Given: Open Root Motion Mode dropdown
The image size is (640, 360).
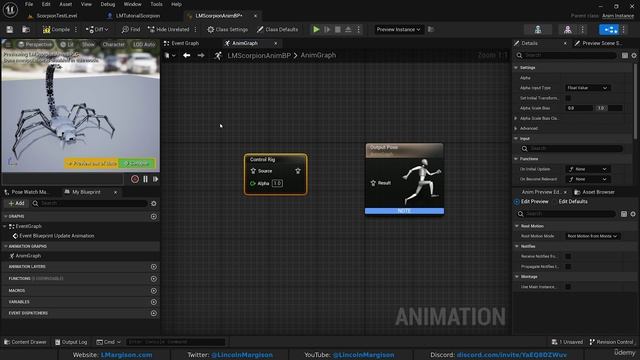Looking at the screenshot, I should [592, 236].
